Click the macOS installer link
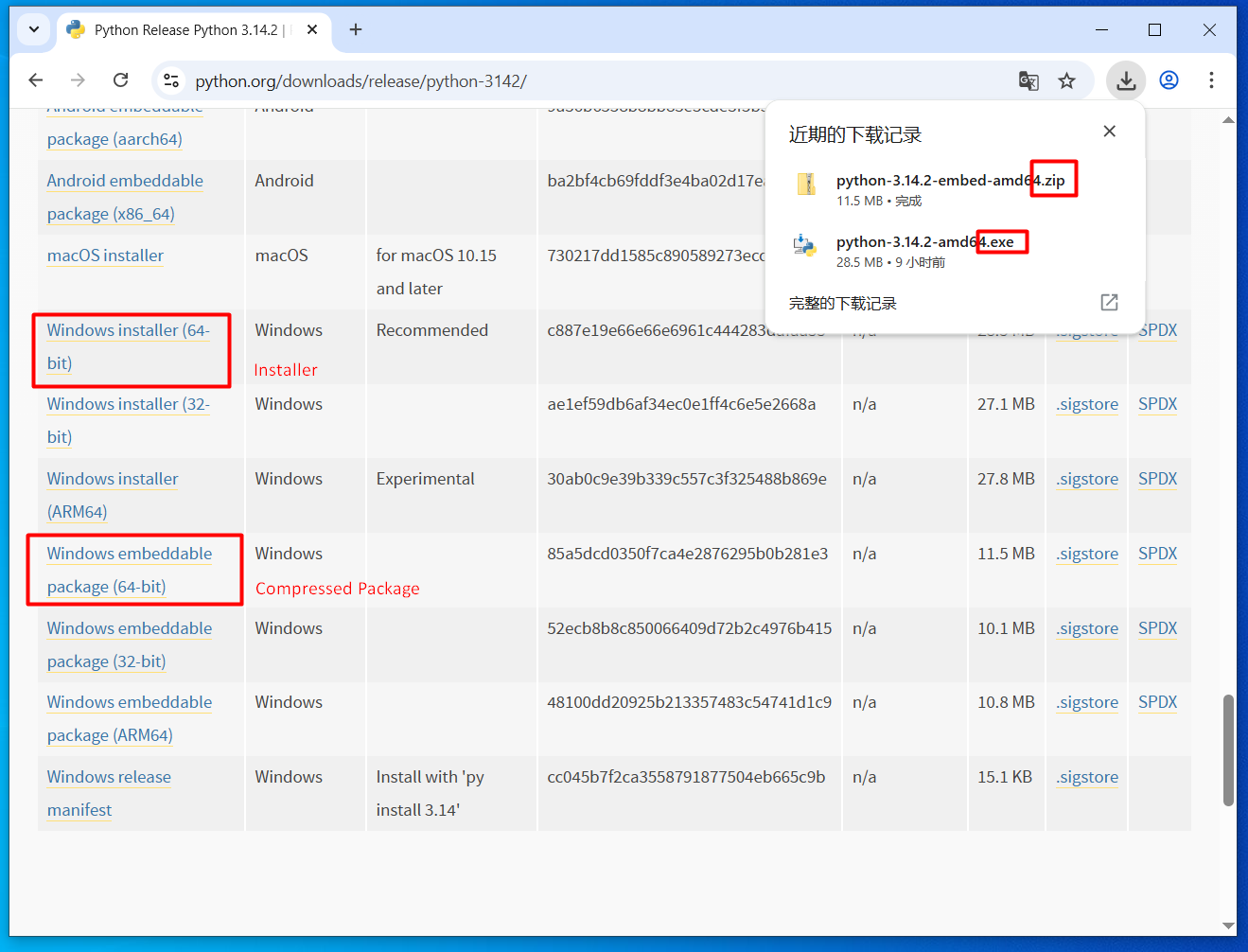The height and width of the screenshot is (952, 1248). point(105,256)
